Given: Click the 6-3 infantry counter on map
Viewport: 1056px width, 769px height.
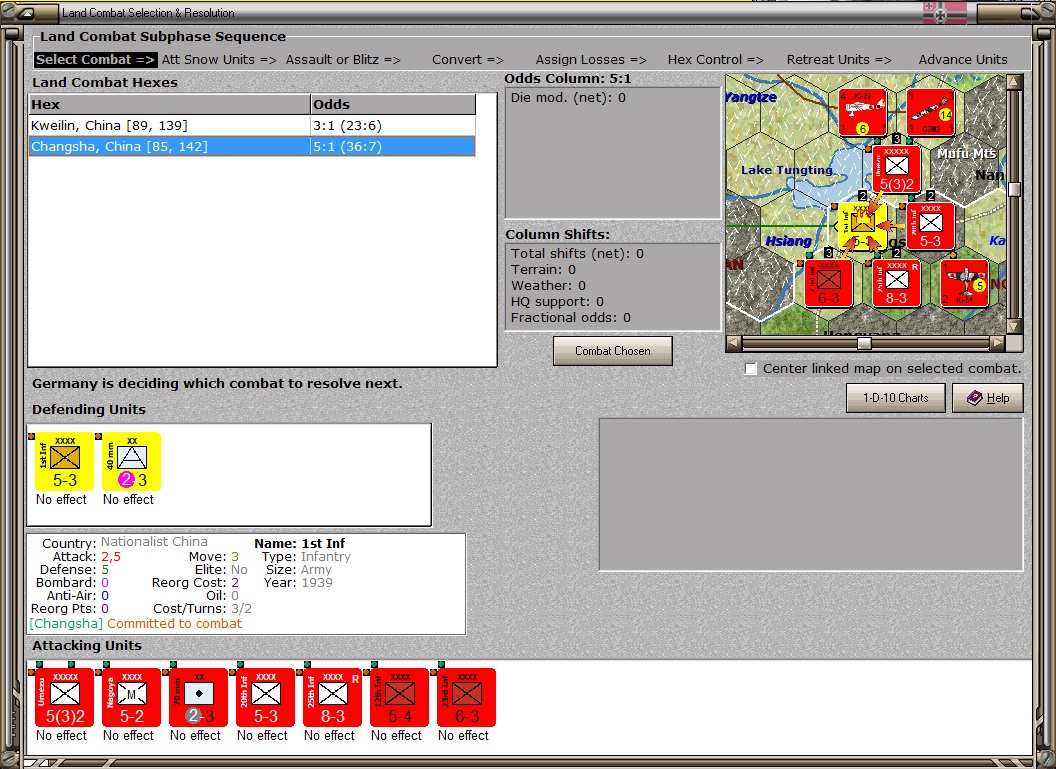Looking at the screenshot, I should point(828,283).
